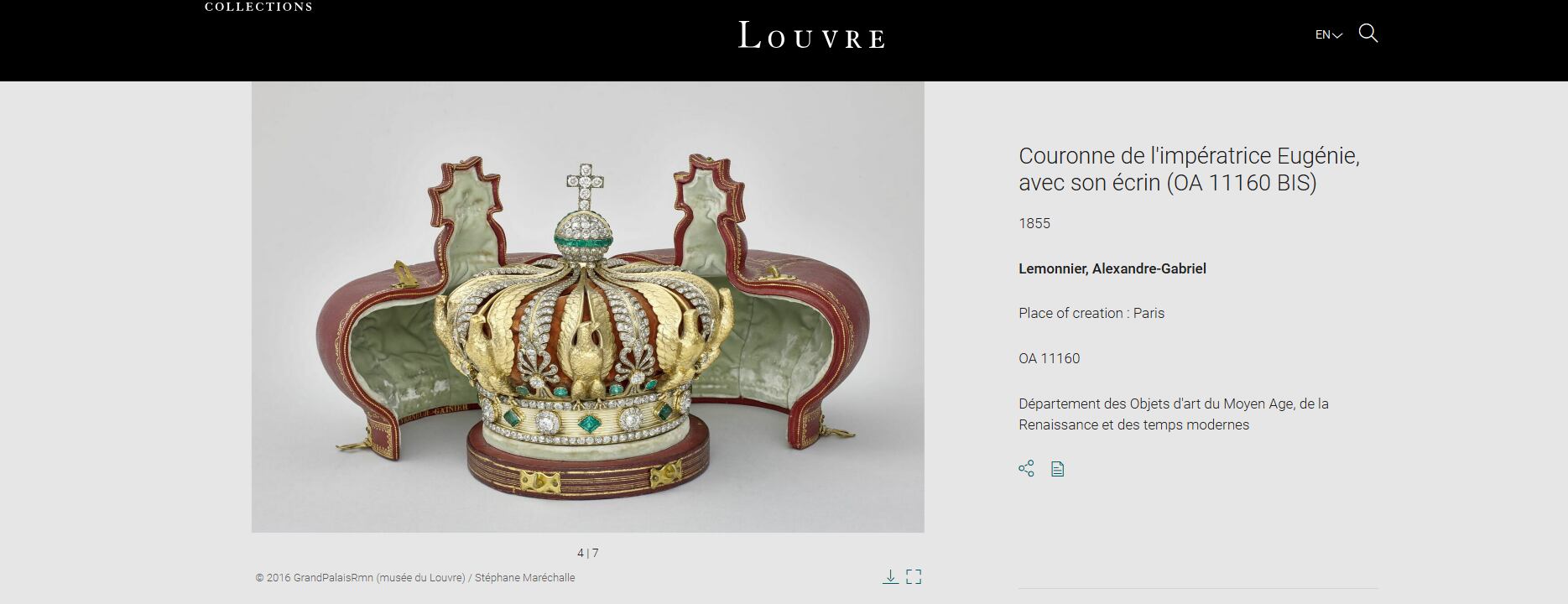Click inventory number OA 11160
The width and height of the screenshot is (1568, 604).
click(x=1050, y=358)
